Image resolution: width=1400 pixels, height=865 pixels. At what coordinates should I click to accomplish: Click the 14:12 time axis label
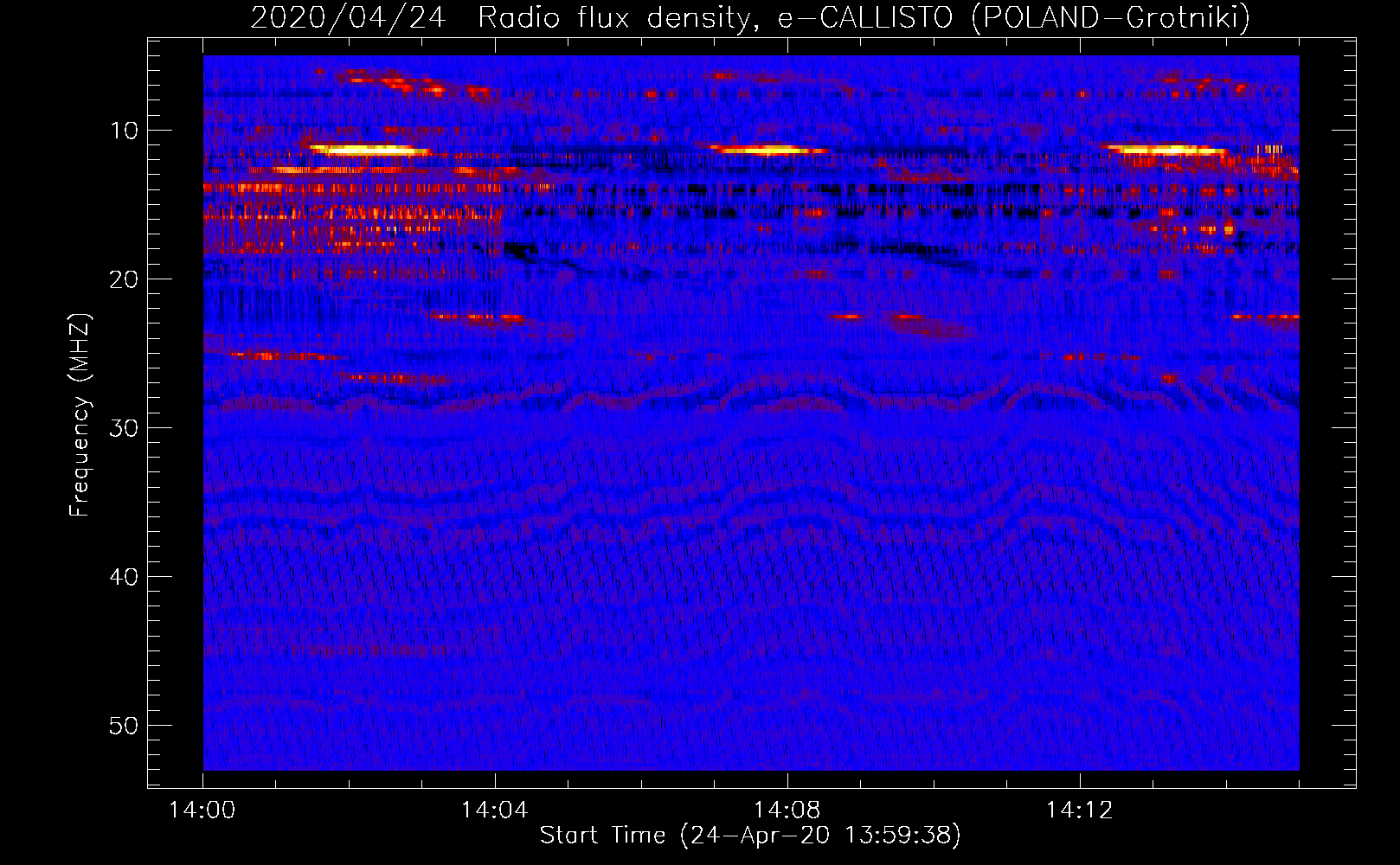click(x=1079, y=811)
